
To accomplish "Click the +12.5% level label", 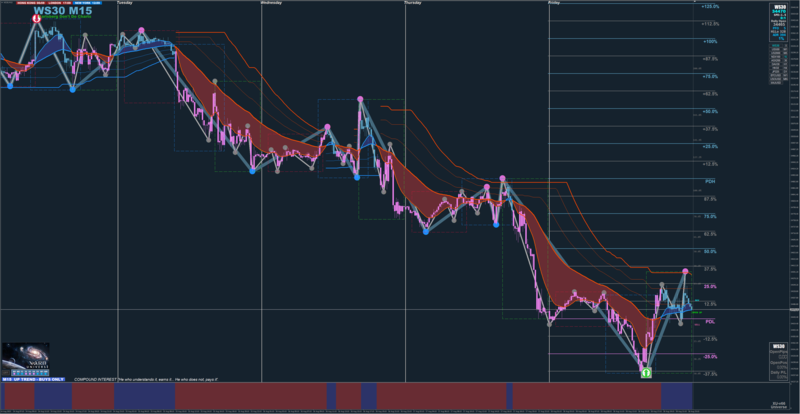I will click(710, 164).
